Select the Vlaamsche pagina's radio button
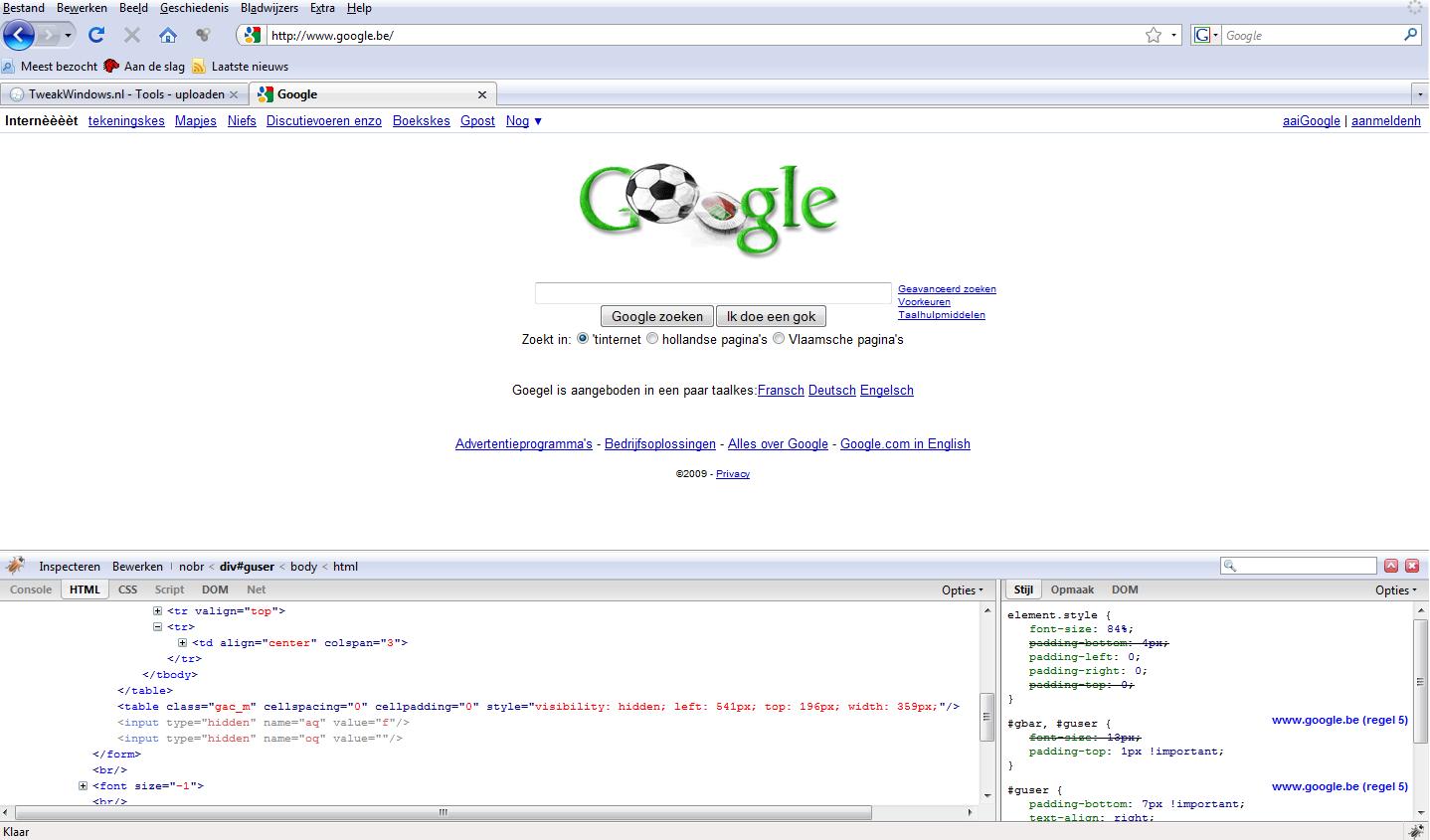The height and width of the screenshot is (840, 1430). (x=779, y=339)
